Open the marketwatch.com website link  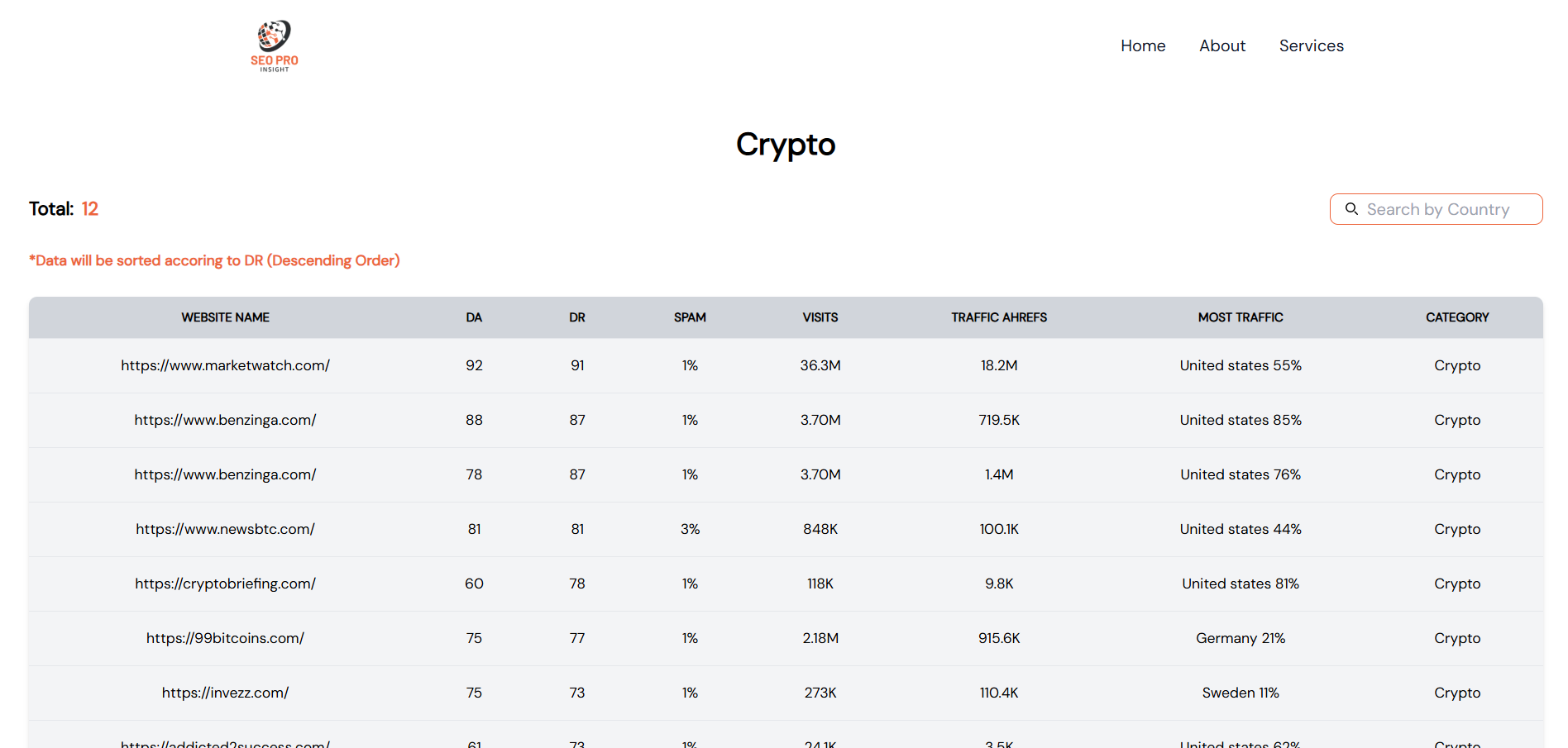[225, 365]
